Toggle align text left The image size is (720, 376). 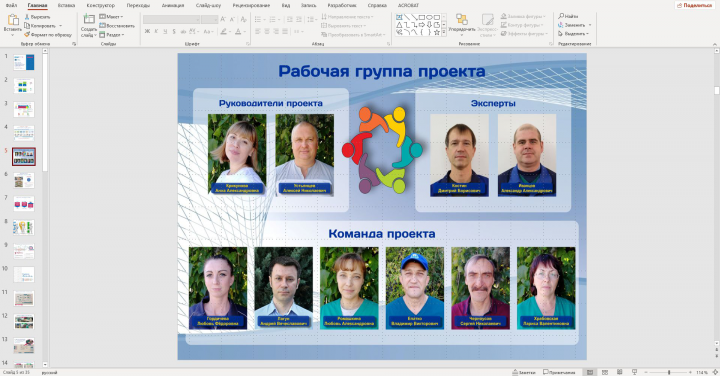(258, 31)
